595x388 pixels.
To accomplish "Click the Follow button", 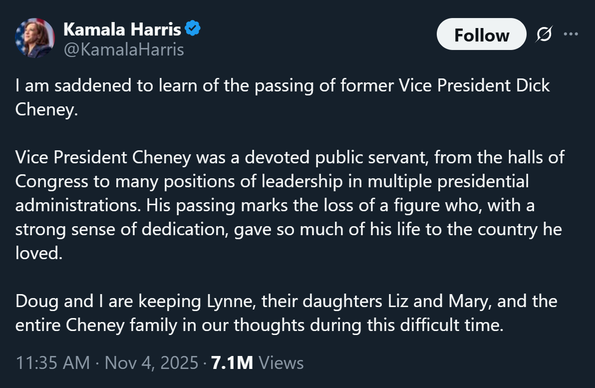I will [x=481, y=34].
